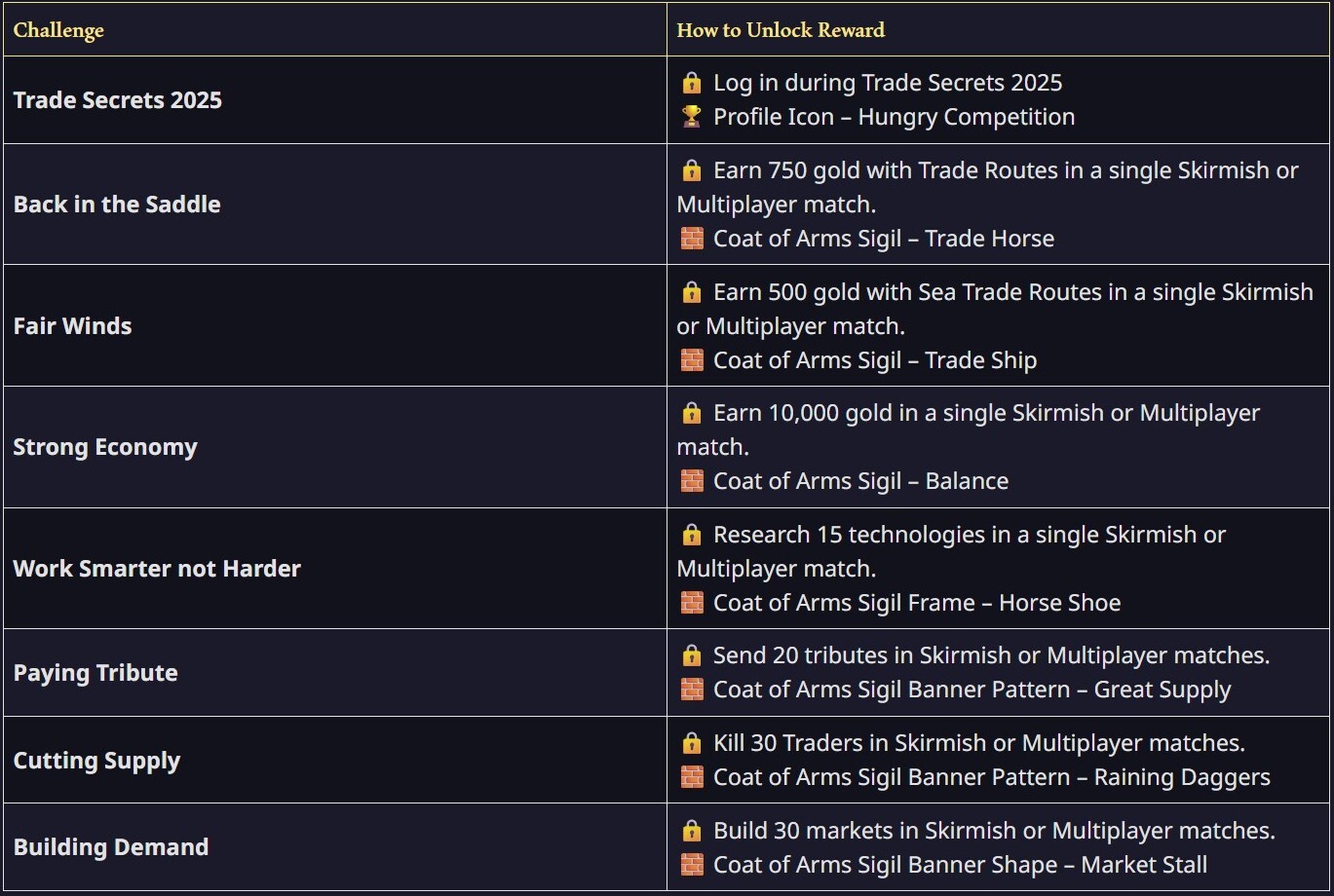Click the trophy icon for Hungry Competition
The width and height of the screenshot is (1334, 896).
691,117
